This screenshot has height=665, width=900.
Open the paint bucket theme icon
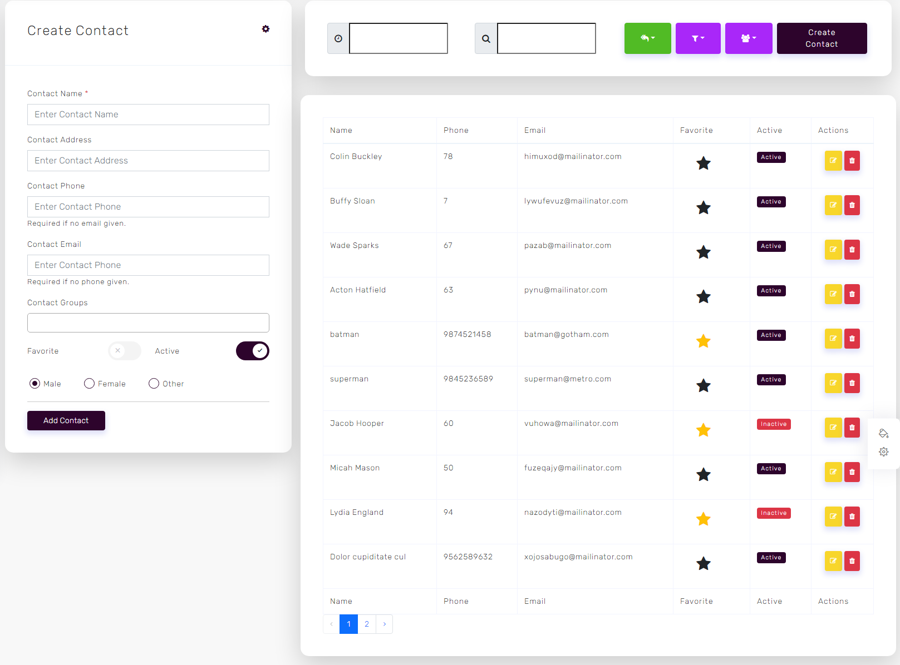coord(883,432)
